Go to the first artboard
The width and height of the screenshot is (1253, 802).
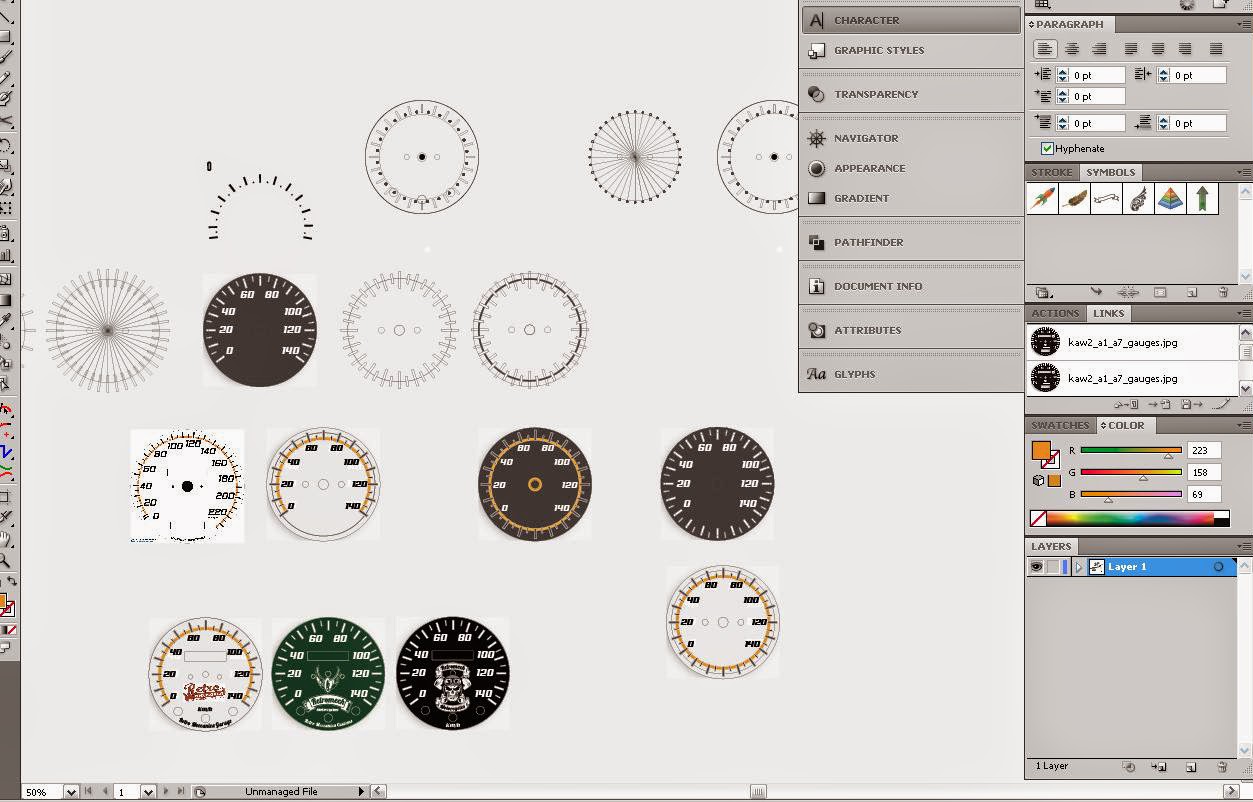click(89, 792)
